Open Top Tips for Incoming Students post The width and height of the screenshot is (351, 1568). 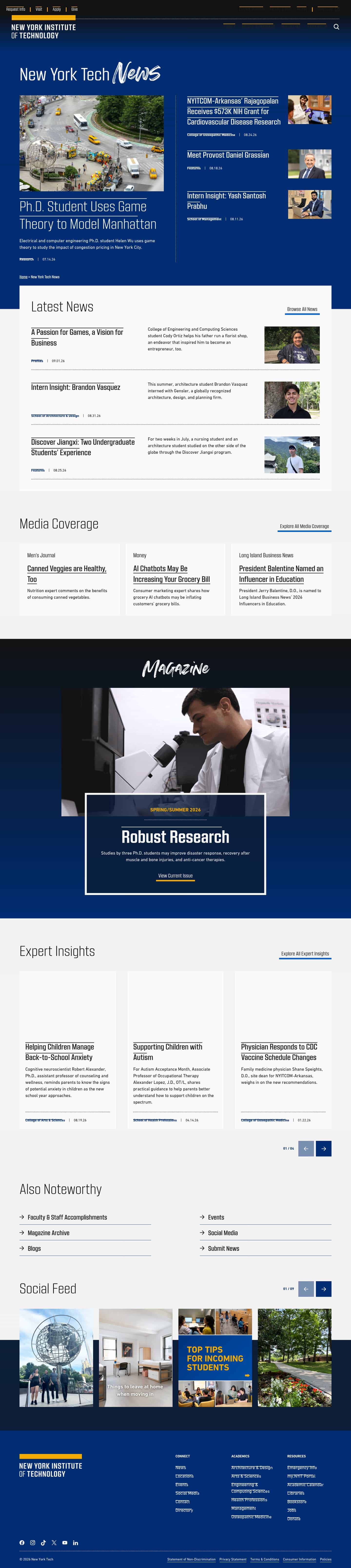pos(215,1358)
